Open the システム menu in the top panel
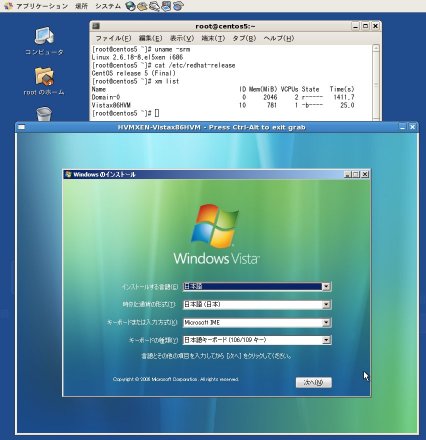 (x=108, y=6)
